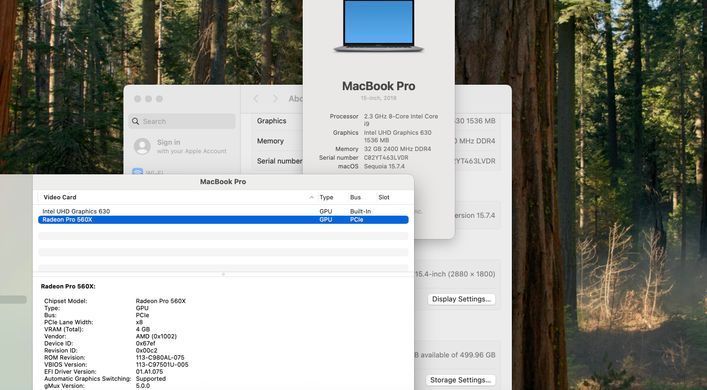Click macOS value 'Sequoia 15.7.4'

point(384,166)
